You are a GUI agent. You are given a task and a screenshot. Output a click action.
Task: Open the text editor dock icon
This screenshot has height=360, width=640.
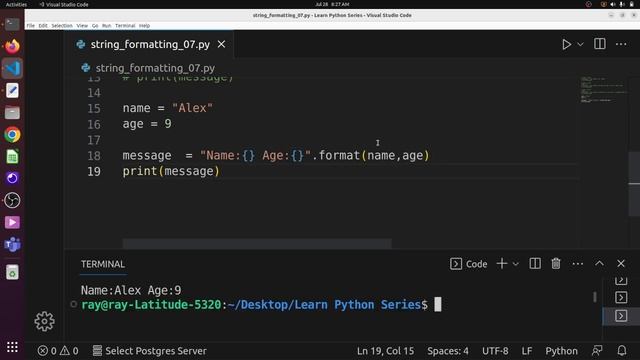point(12,91)
